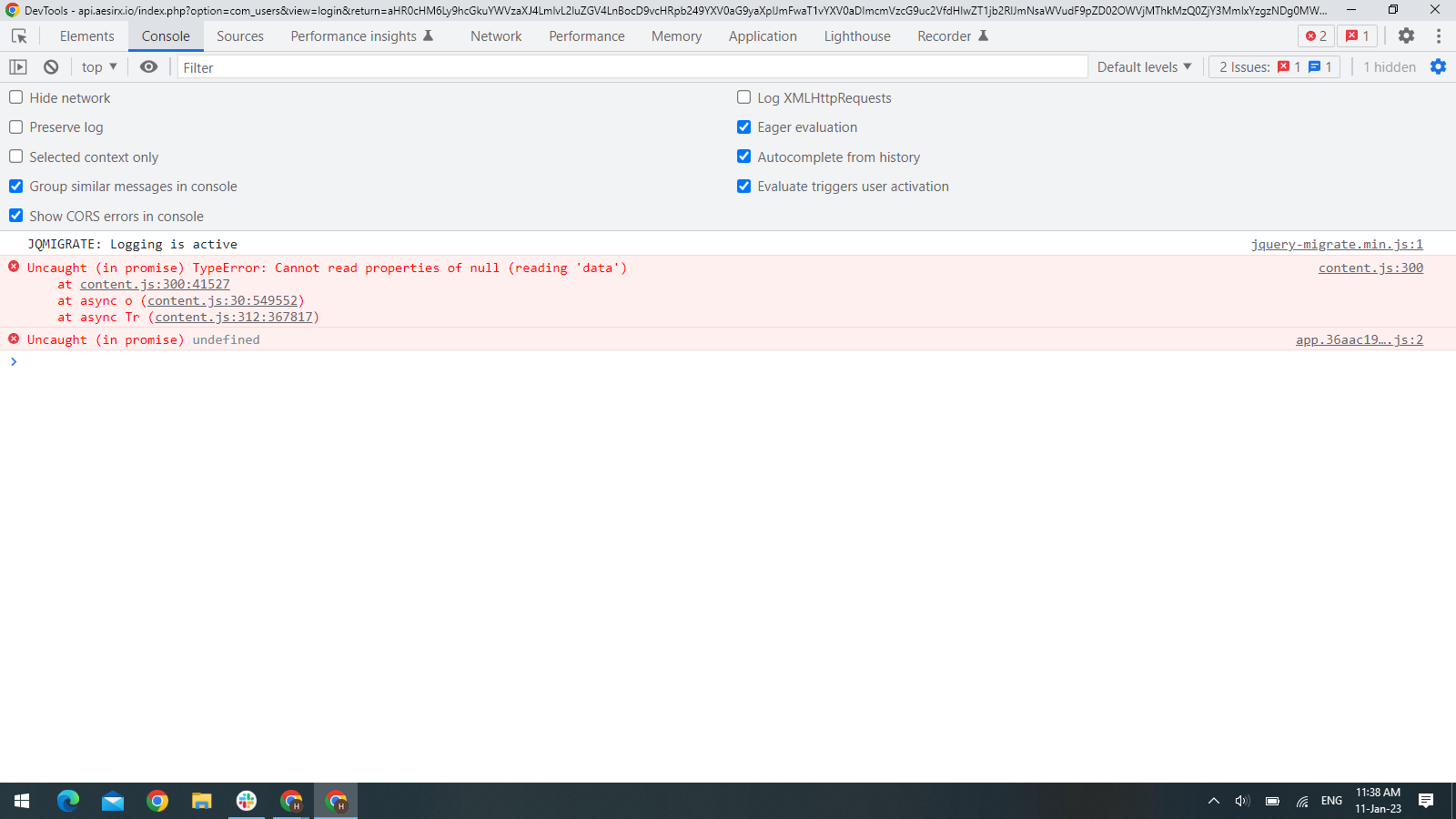This screenshot has width=1456, height=819.
Task: Open the 'Create live expression' eye icon
Action: tap(148, 66)
